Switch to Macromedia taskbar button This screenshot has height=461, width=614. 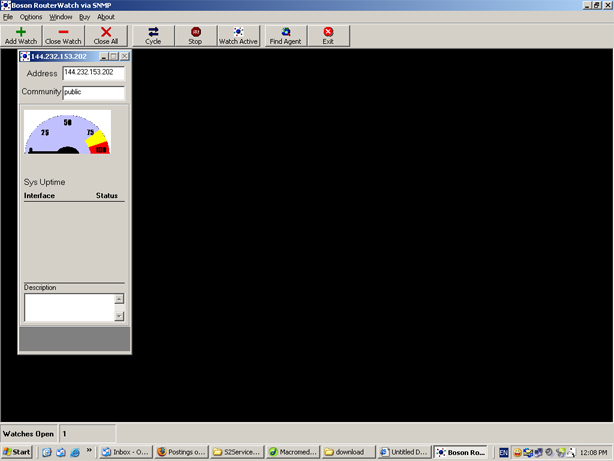pyautogui.click(x=293, y=452)
